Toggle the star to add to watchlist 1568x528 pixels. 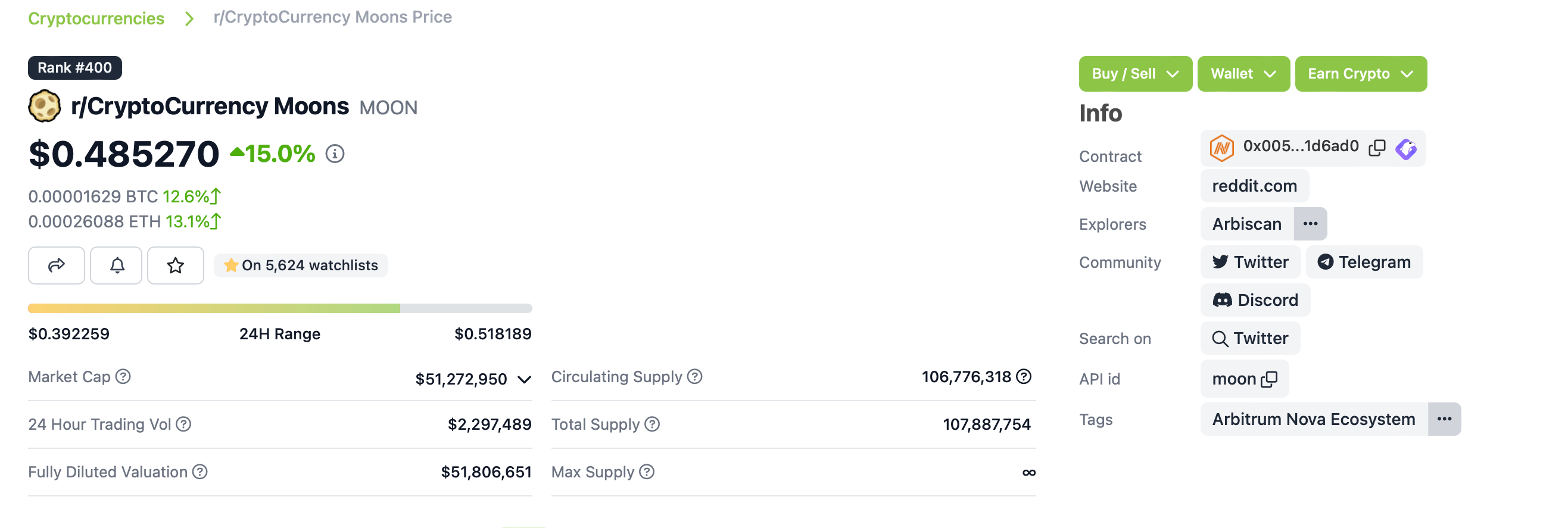point(175,265)
